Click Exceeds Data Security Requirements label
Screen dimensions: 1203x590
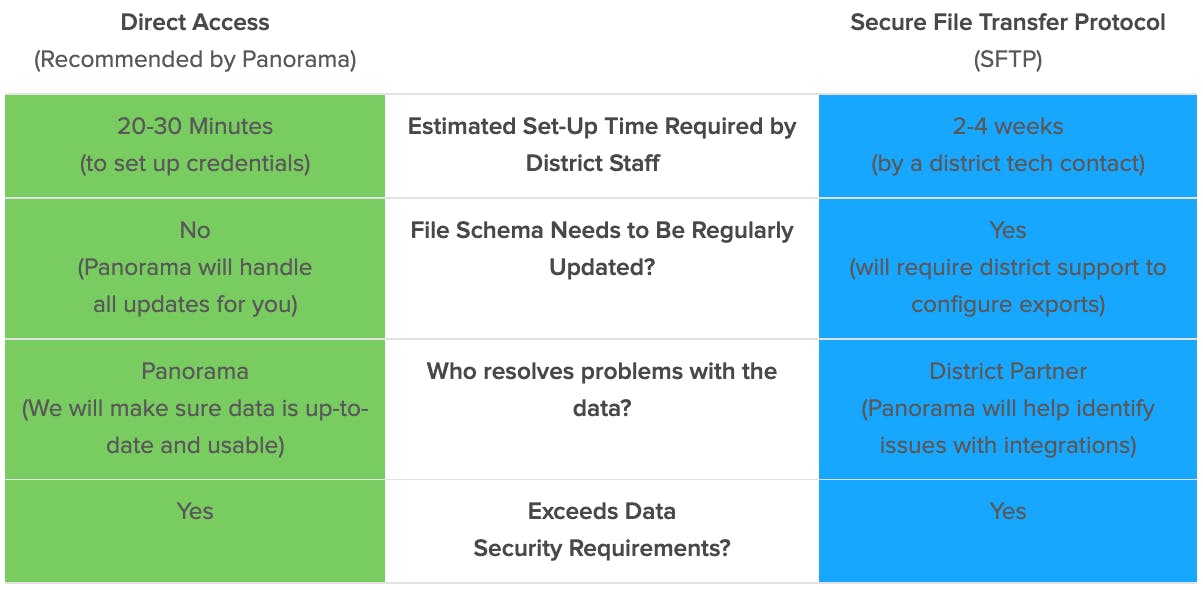(x=602, y=530)
